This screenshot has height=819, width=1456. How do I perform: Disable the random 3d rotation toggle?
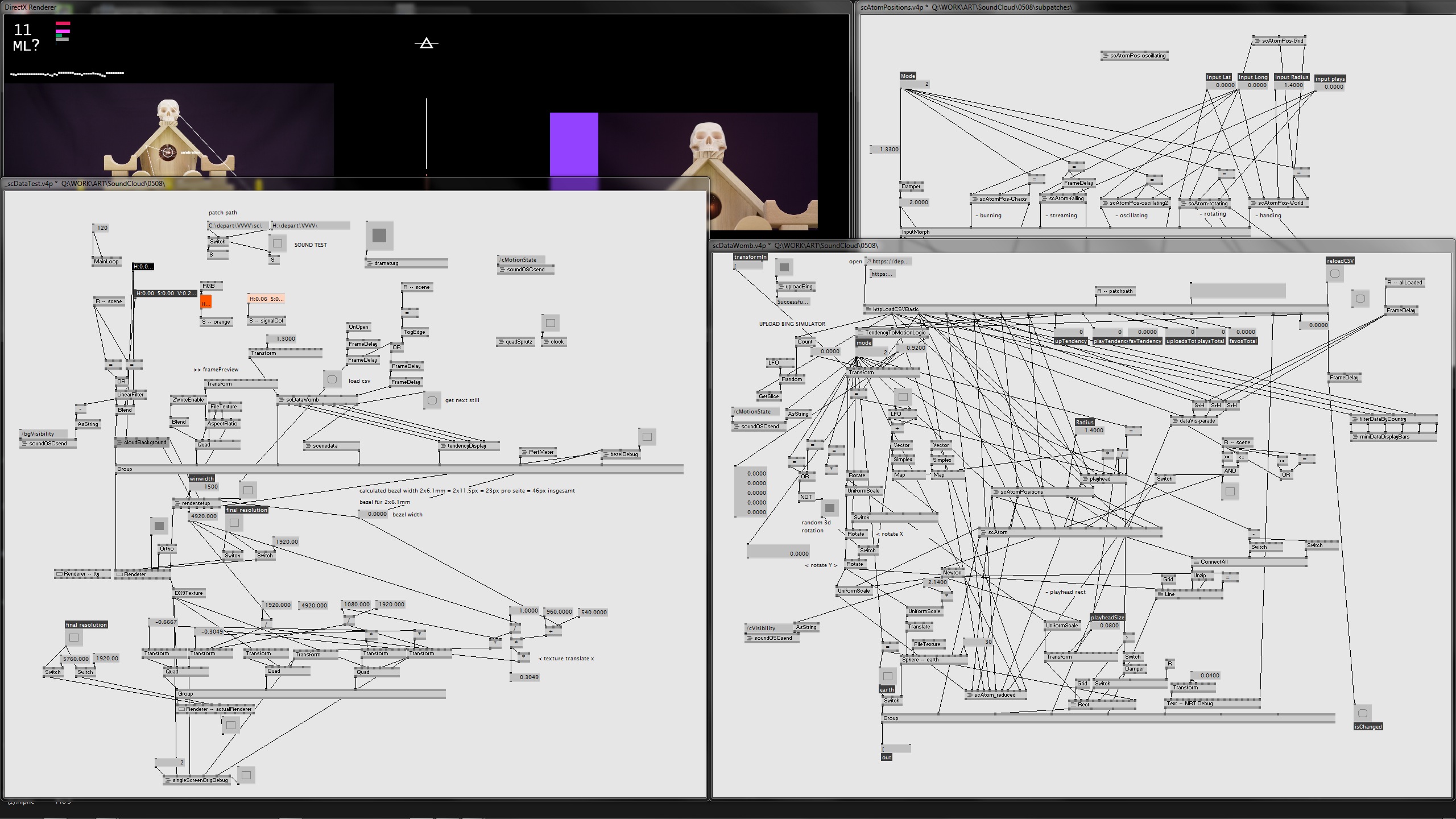tap(830, 507)
